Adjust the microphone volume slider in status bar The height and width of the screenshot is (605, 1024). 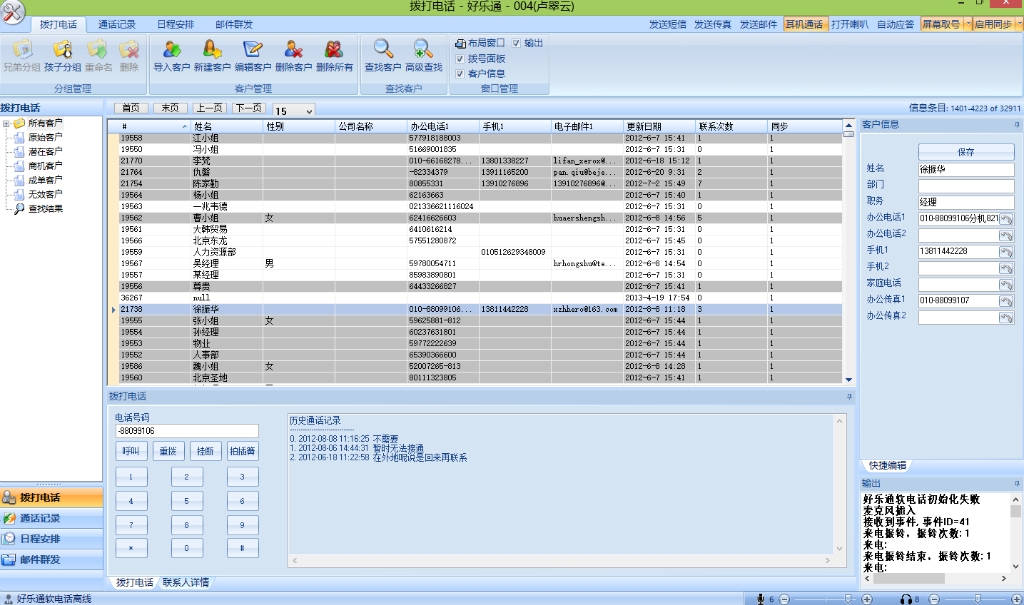(x=850, y=599)
